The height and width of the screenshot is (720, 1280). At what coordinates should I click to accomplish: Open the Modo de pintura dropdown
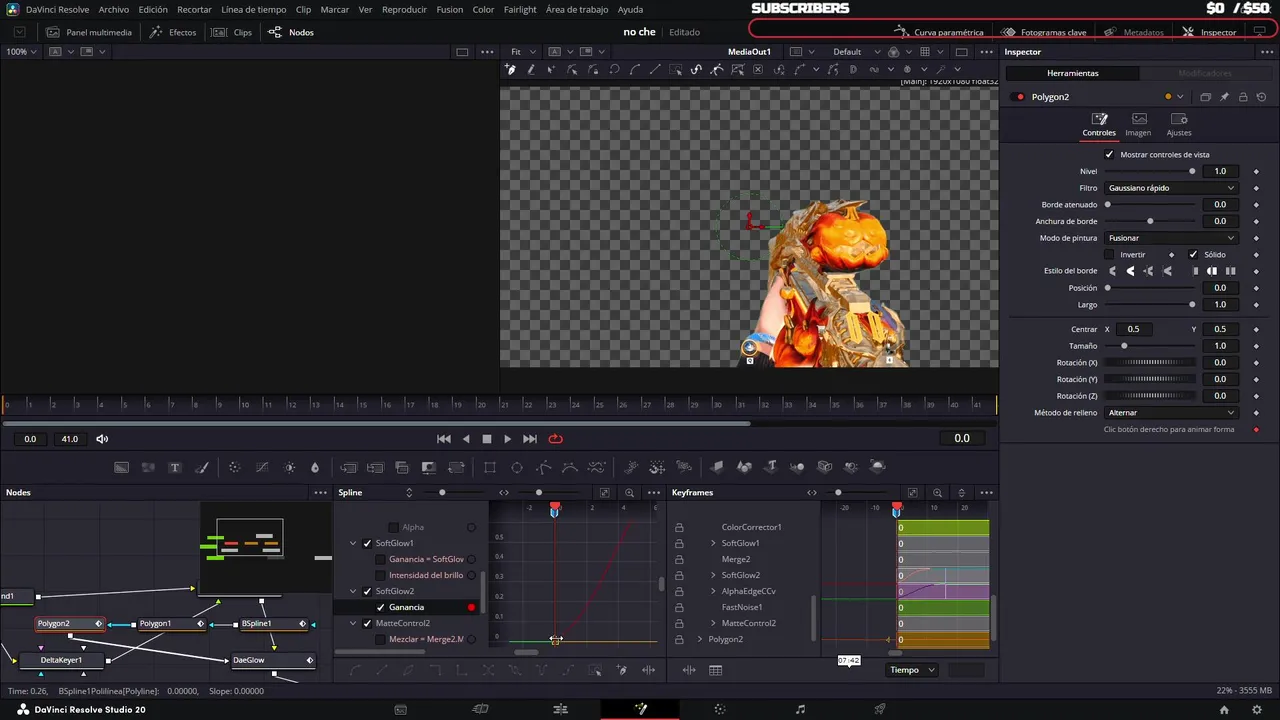1171,238
